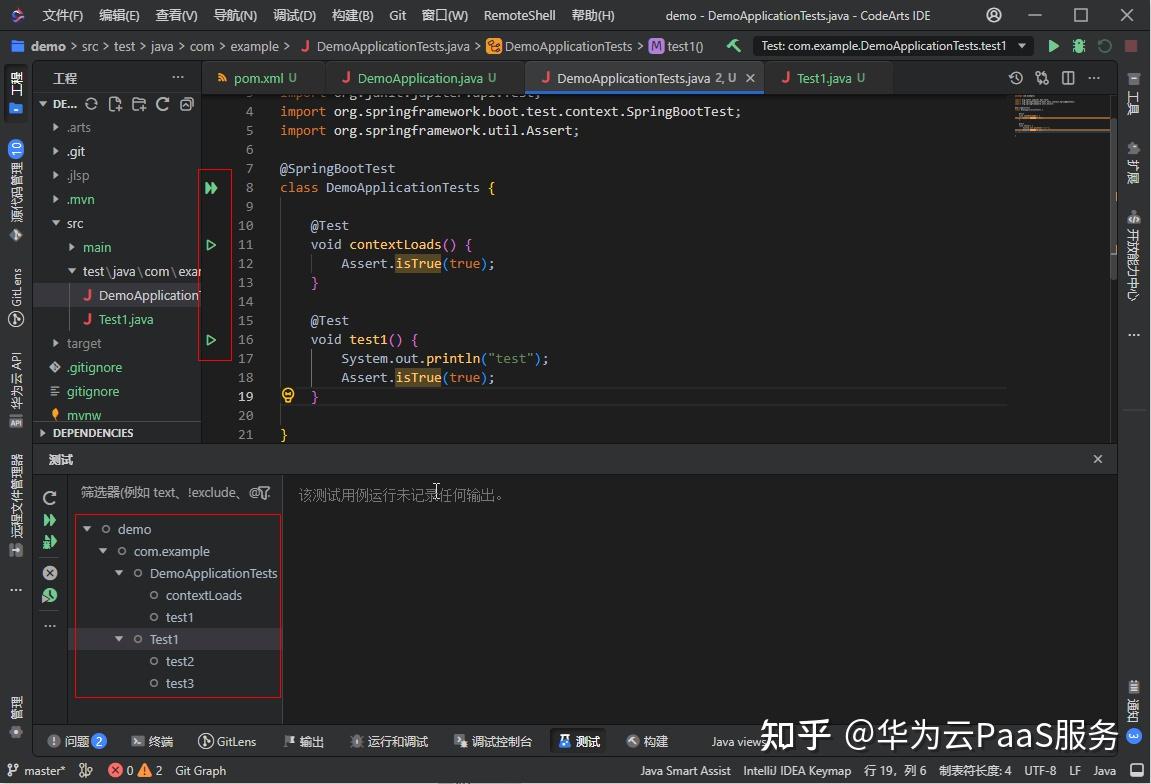Expand the main folder

pyautogui.click(x=72, y=247)
